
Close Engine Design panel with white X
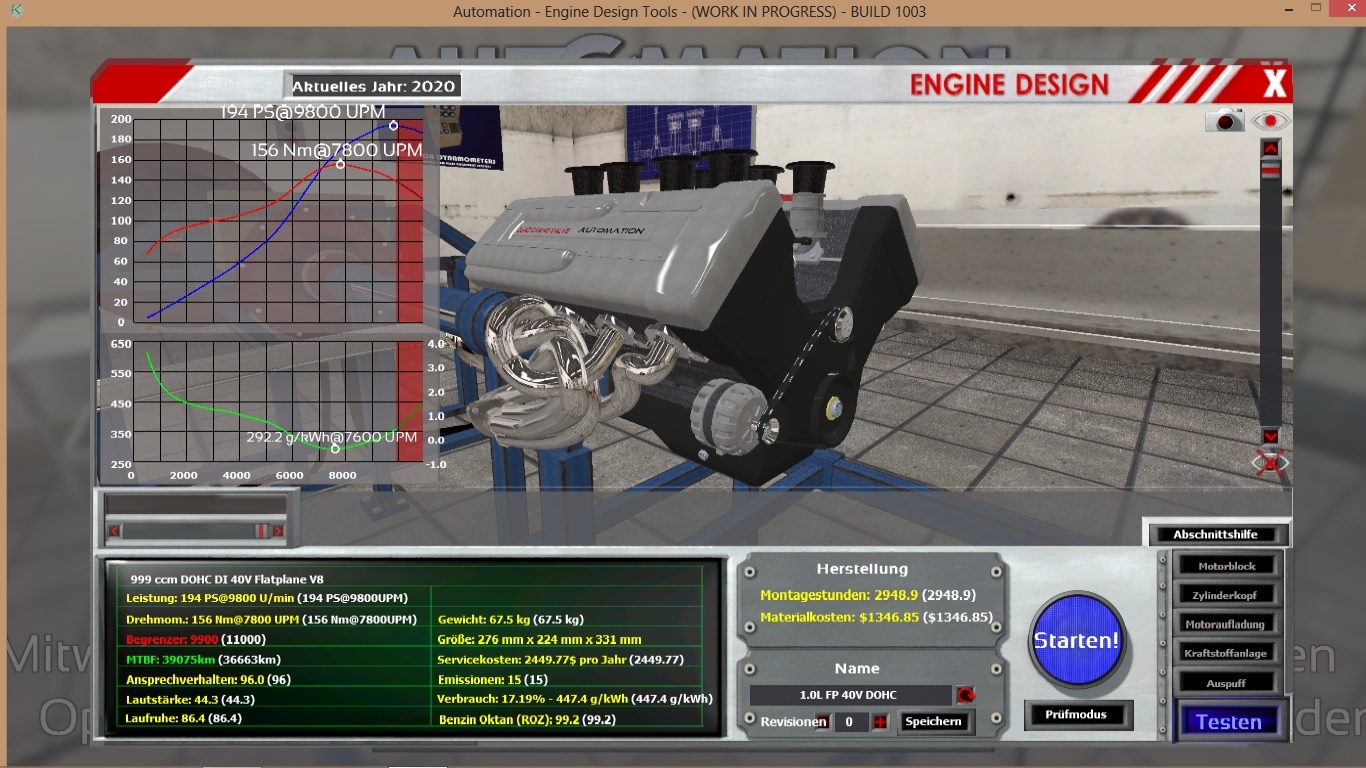pos(1274,83)
